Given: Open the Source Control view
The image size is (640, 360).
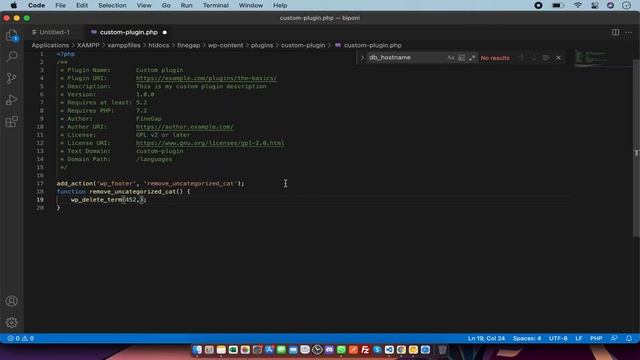Looking at the screenshot, I should click(12, 78).
